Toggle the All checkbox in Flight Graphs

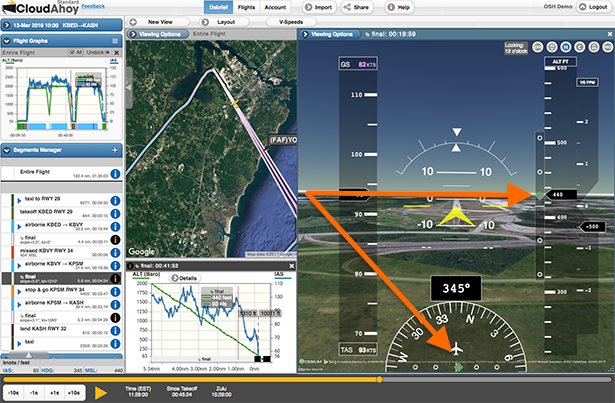point(72,52)
